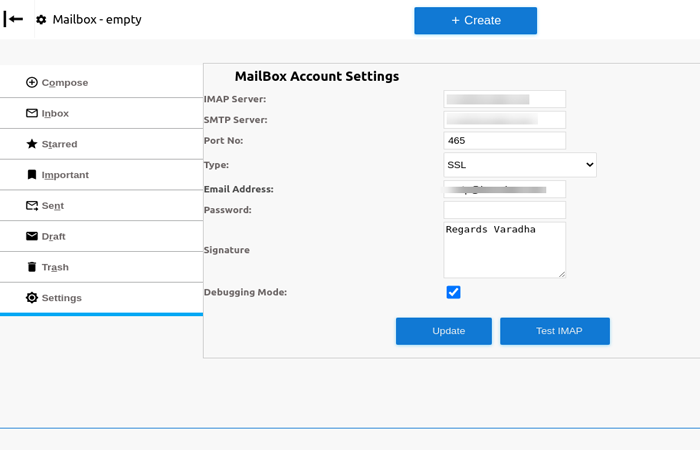Click the blue Create button
The height and width of the screenshot is (450, 700).
[x=475, y=21]
